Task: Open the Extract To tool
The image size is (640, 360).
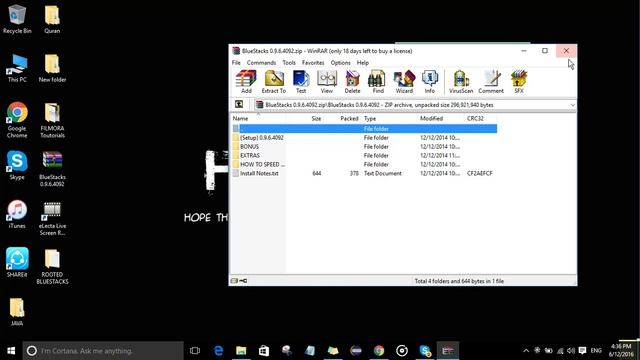Action: [274, 82]
